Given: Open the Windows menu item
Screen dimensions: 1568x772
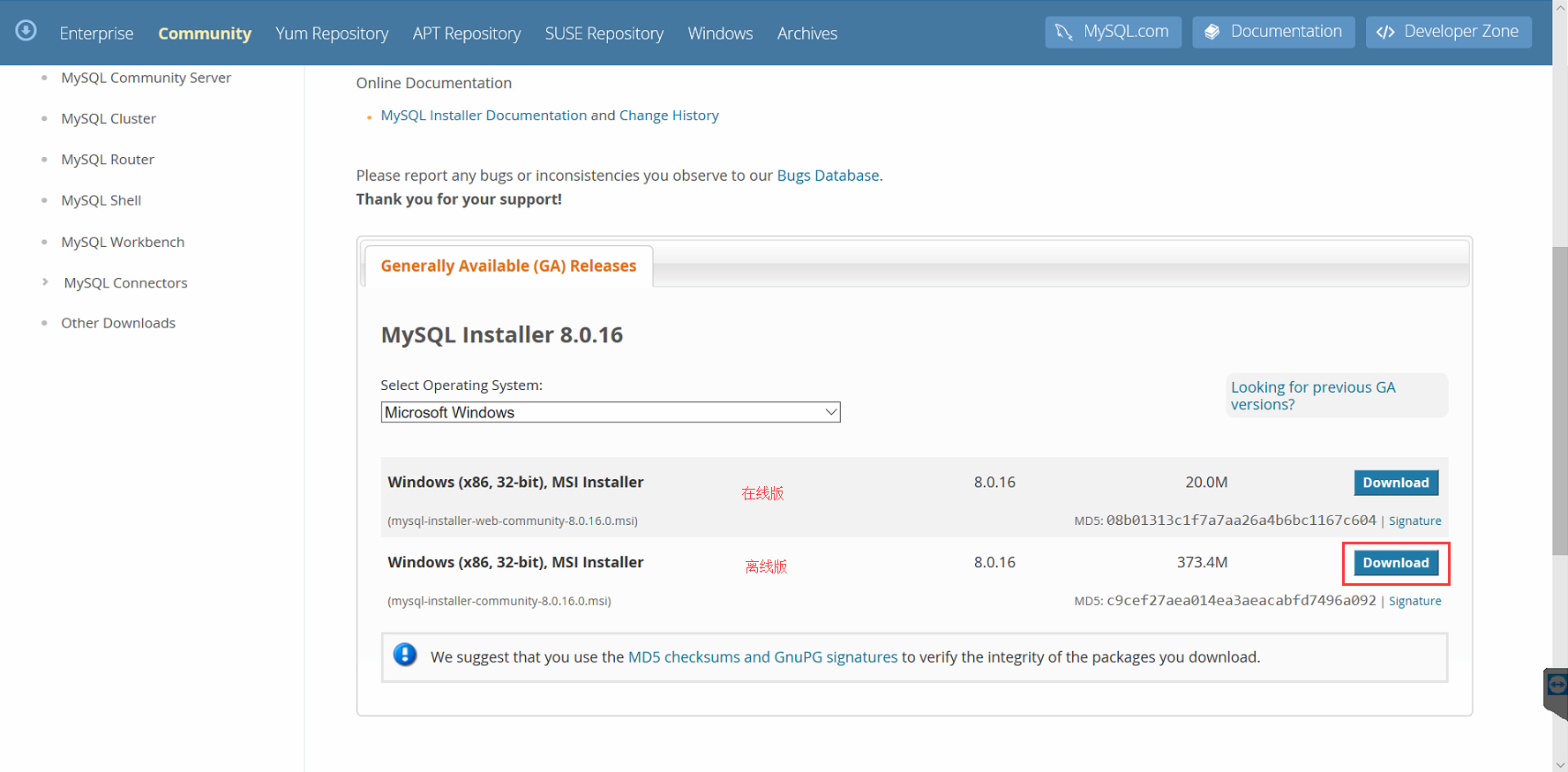Looking at the screenshot, I should point(720,33).
